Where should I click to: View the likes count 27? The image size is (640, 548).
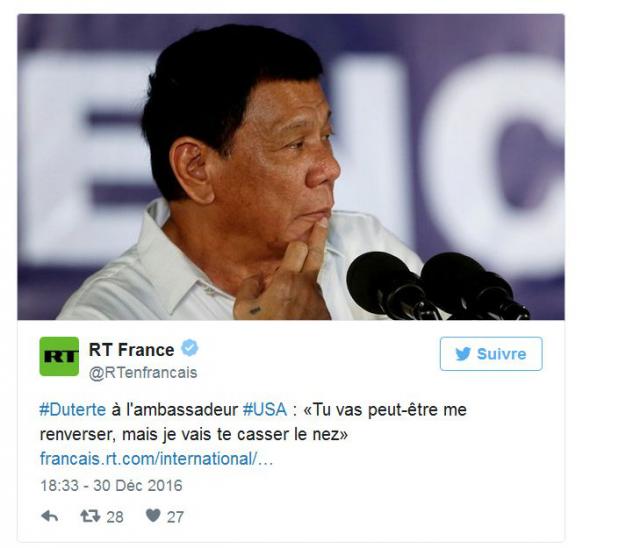176,517
